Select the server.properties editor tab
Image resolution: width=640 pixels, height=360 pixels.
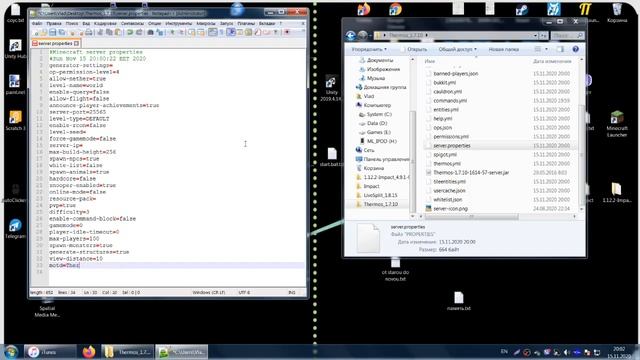pos(56,43)
